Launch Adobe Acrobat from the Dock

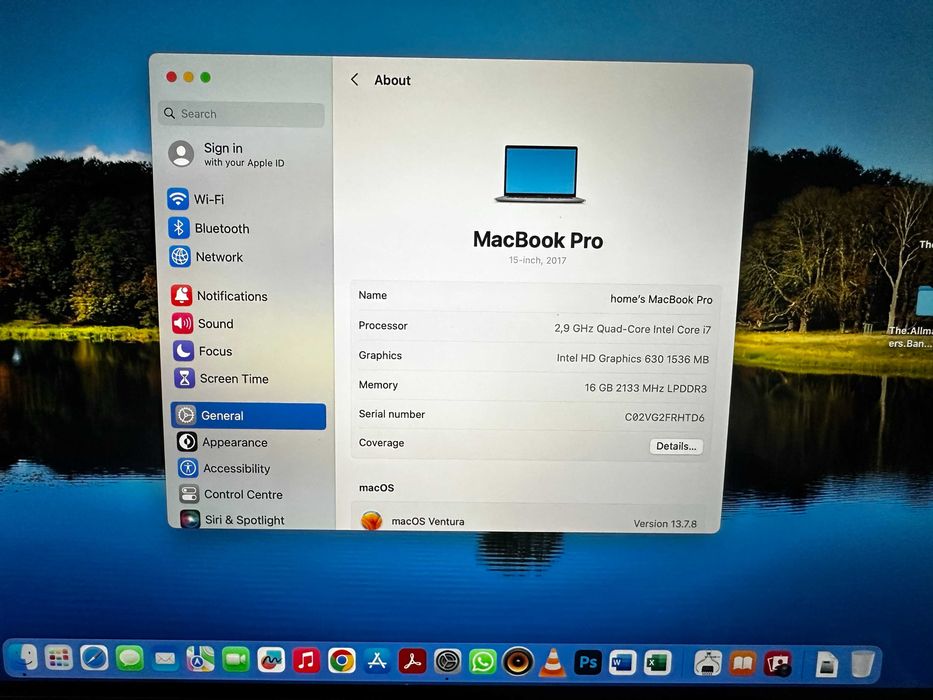tap(412, 661)
